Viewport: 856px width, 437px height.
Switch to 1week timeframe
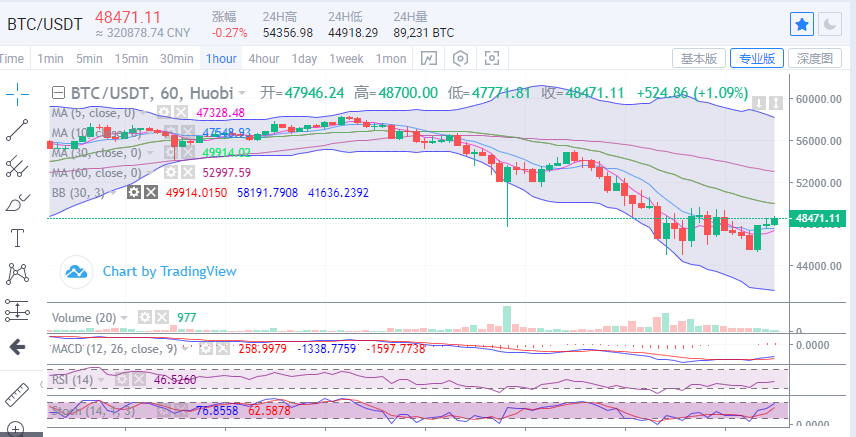click(346, 59)
